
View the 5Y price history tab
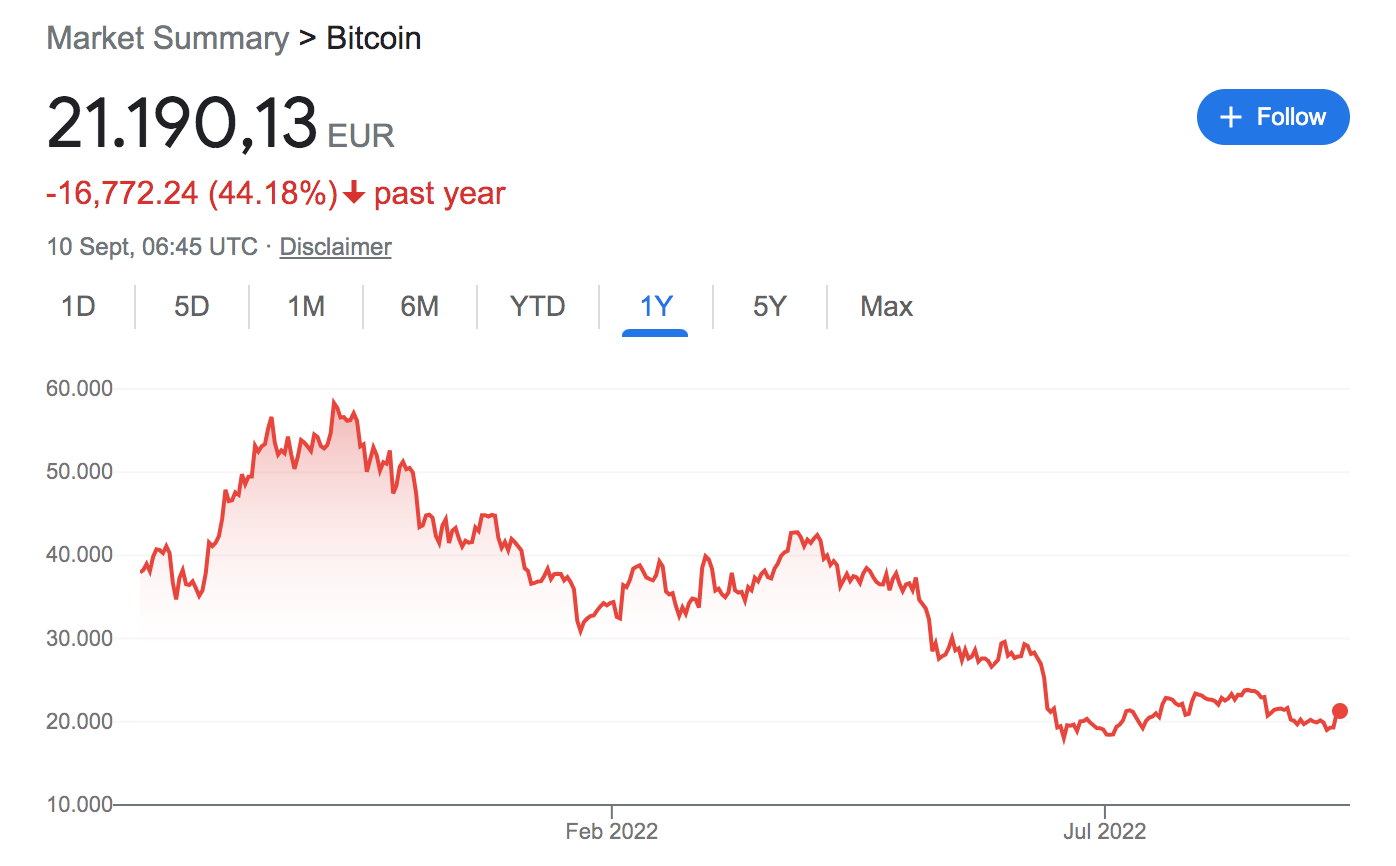pos(770,306)
